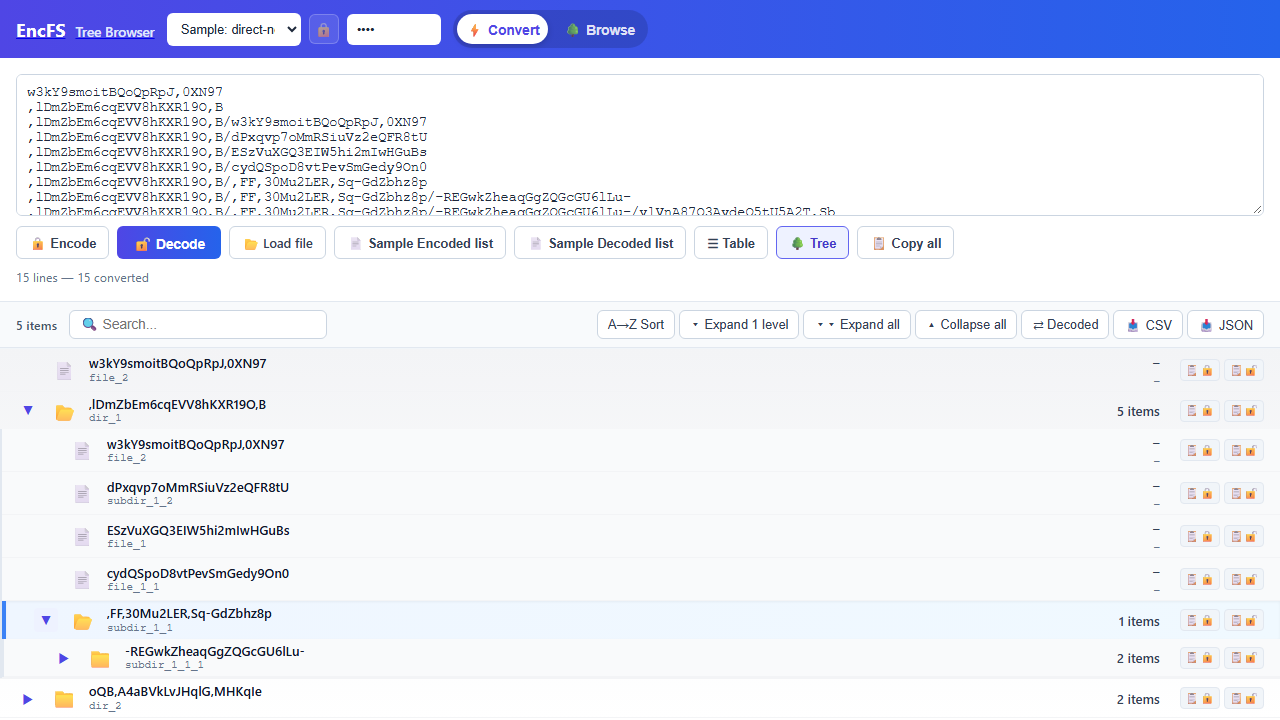
Task: Switch to Convert mode
Action: (503, 30)
